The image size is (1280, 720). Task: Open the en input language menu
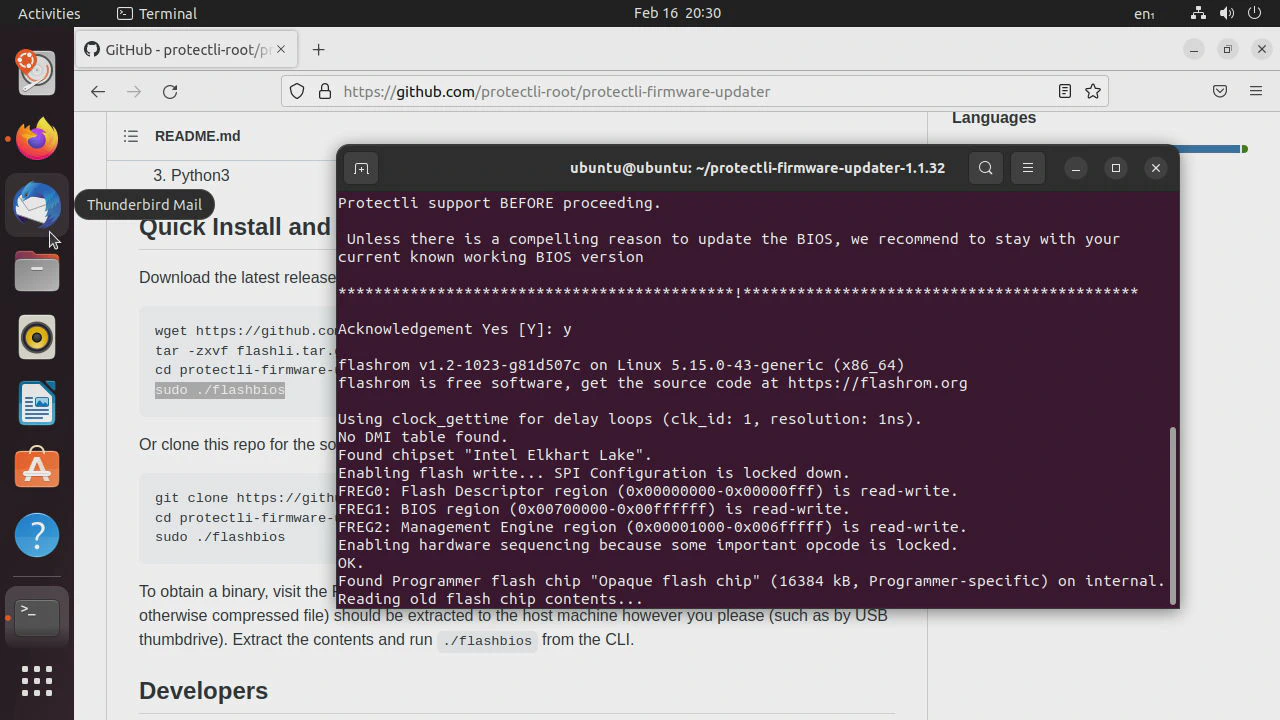1144,14
